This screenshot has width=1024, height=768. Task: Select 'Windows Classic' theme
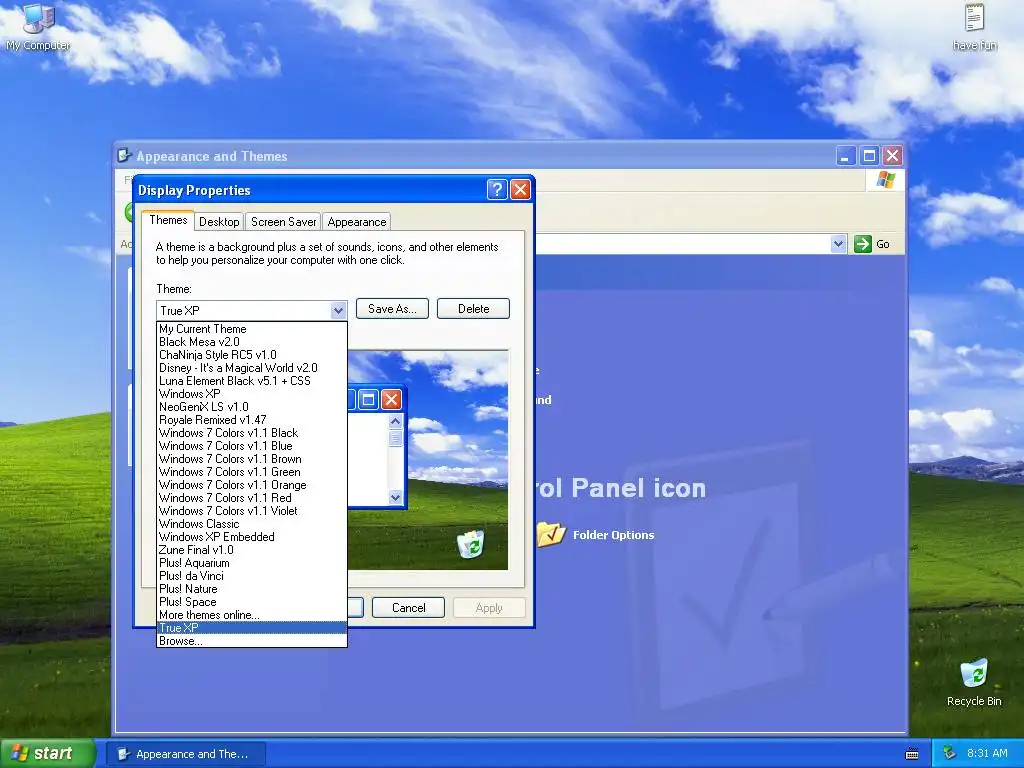point(251,524)
